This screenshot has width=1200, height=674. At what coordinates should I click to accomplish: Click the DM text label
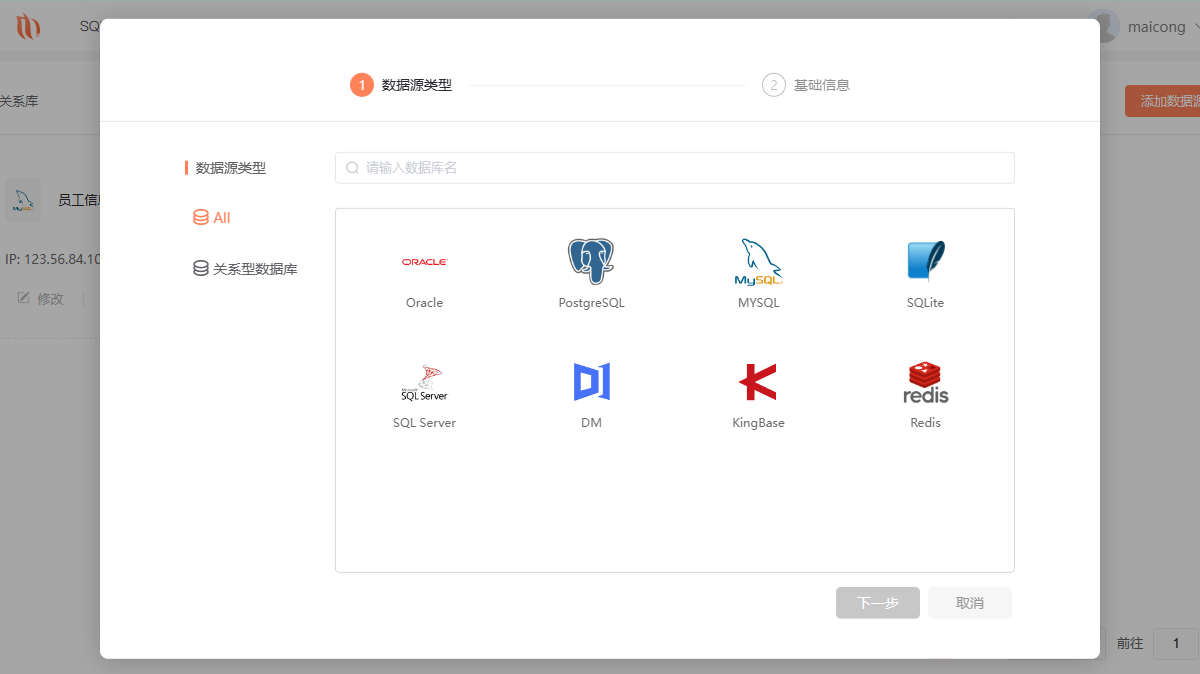[x=591, y=422]
